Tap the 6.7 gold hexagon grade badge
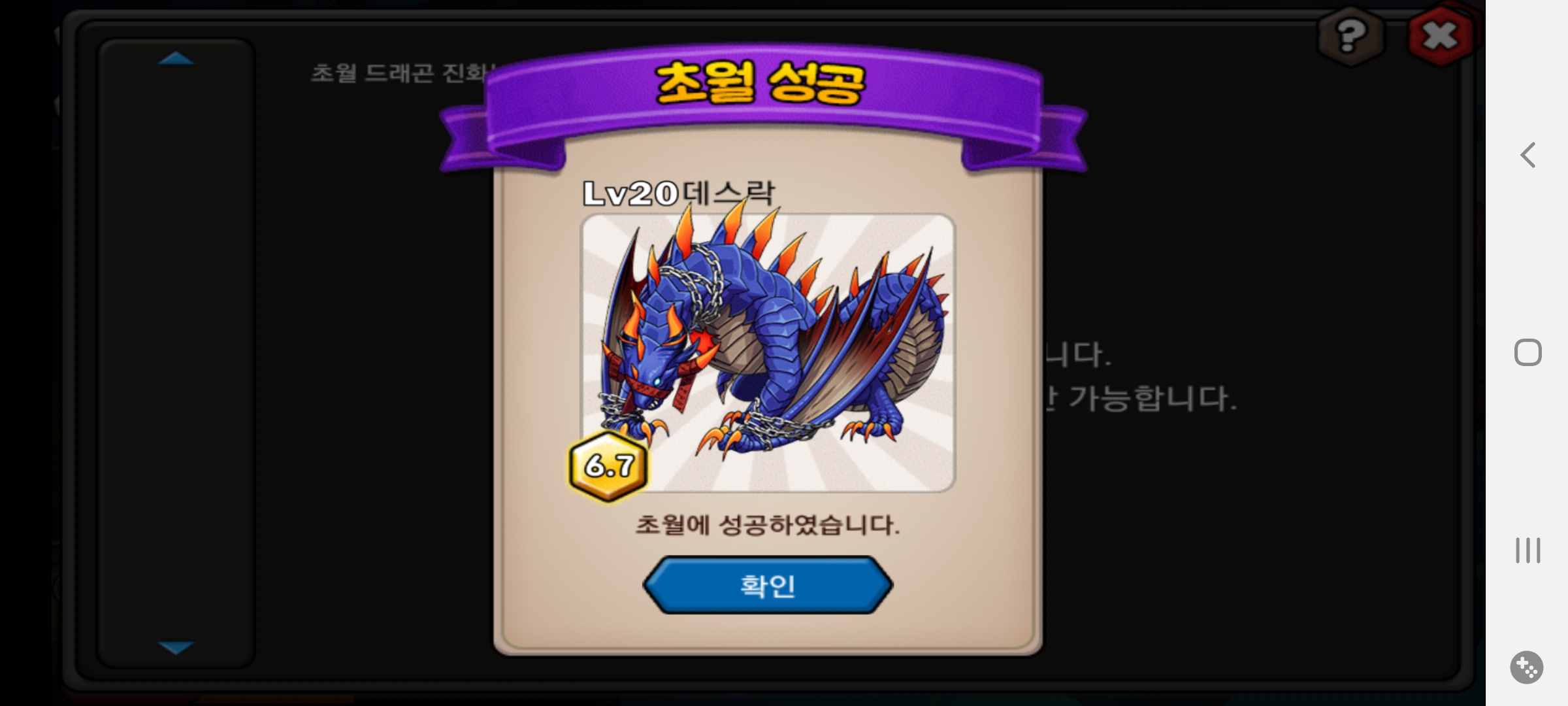The width and height of the screenshot is (1568, 706). tap(609, 466)
